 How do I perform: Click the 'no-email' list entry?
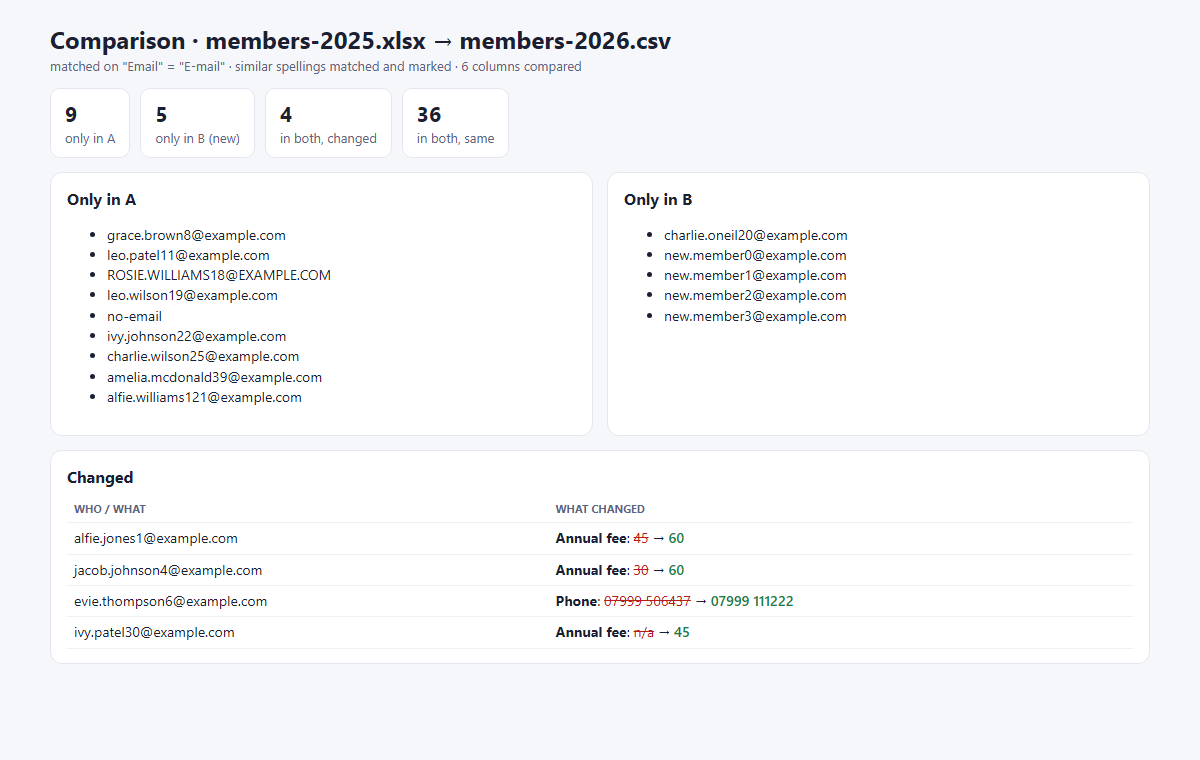click(134, 316)
